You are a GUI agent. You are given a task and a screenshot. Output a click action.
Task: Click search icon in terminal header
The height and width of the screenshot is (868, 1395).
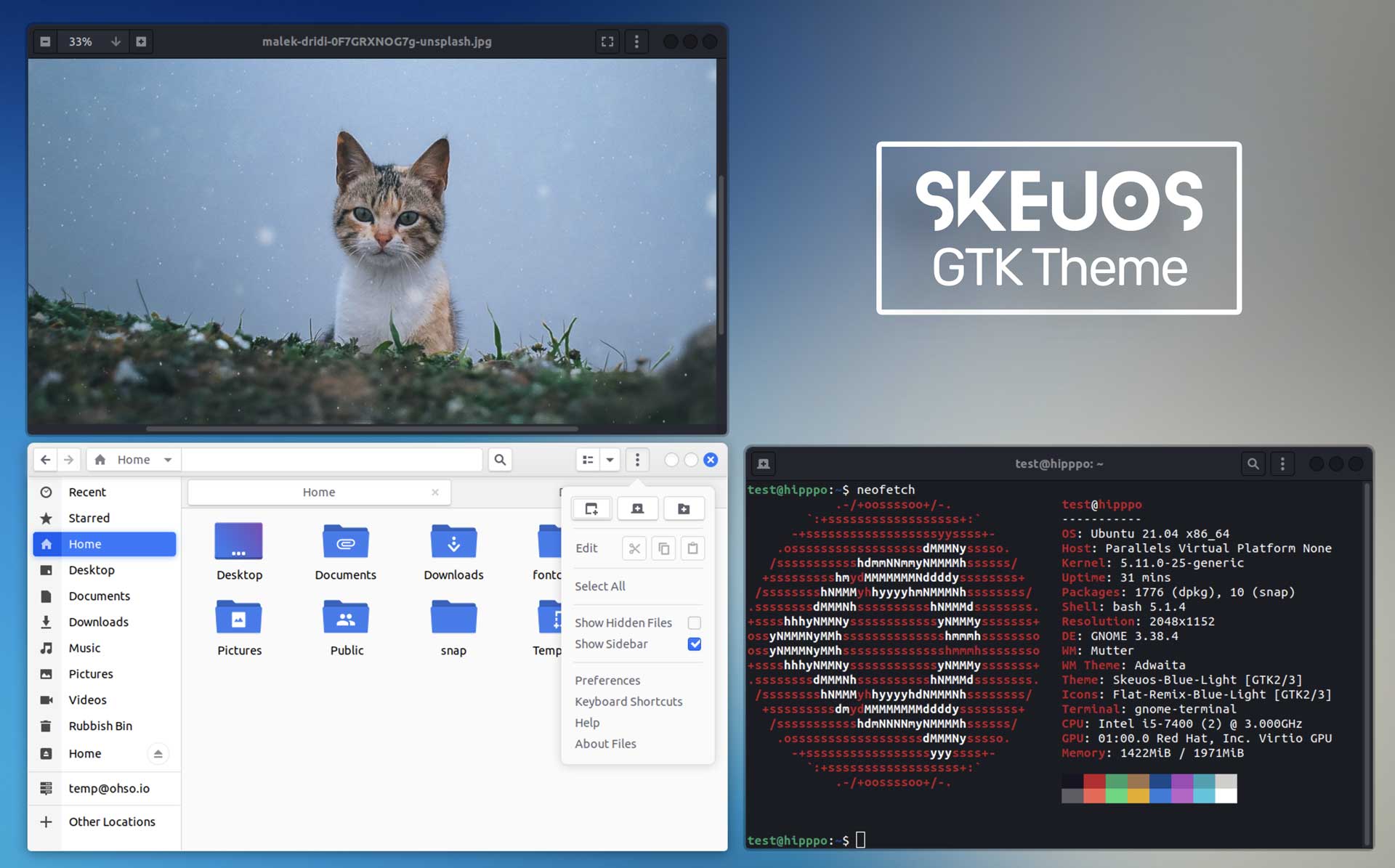click(1253, 463)
